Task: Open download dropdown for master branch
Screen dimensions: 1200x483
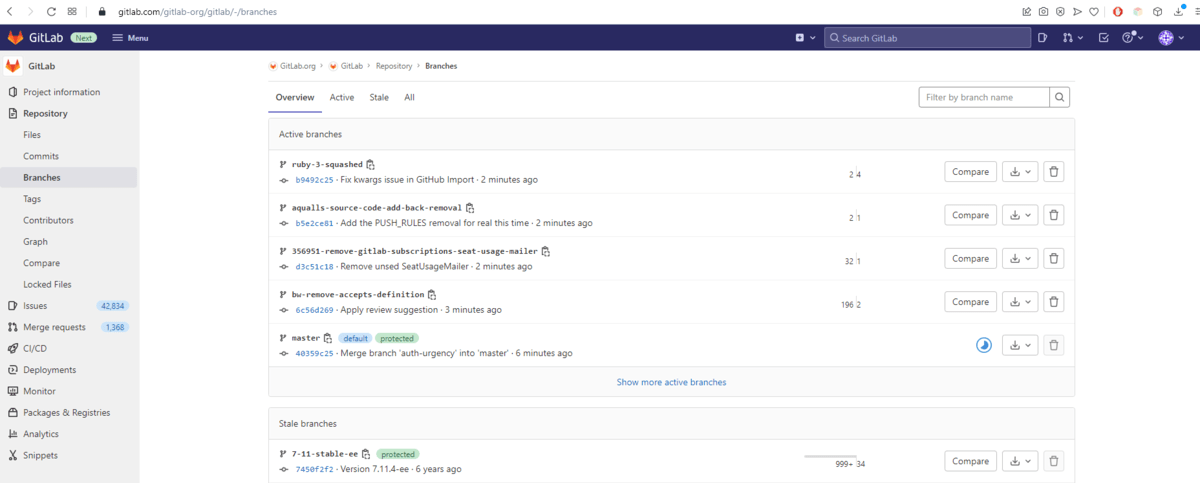Action: [1020, 345]
